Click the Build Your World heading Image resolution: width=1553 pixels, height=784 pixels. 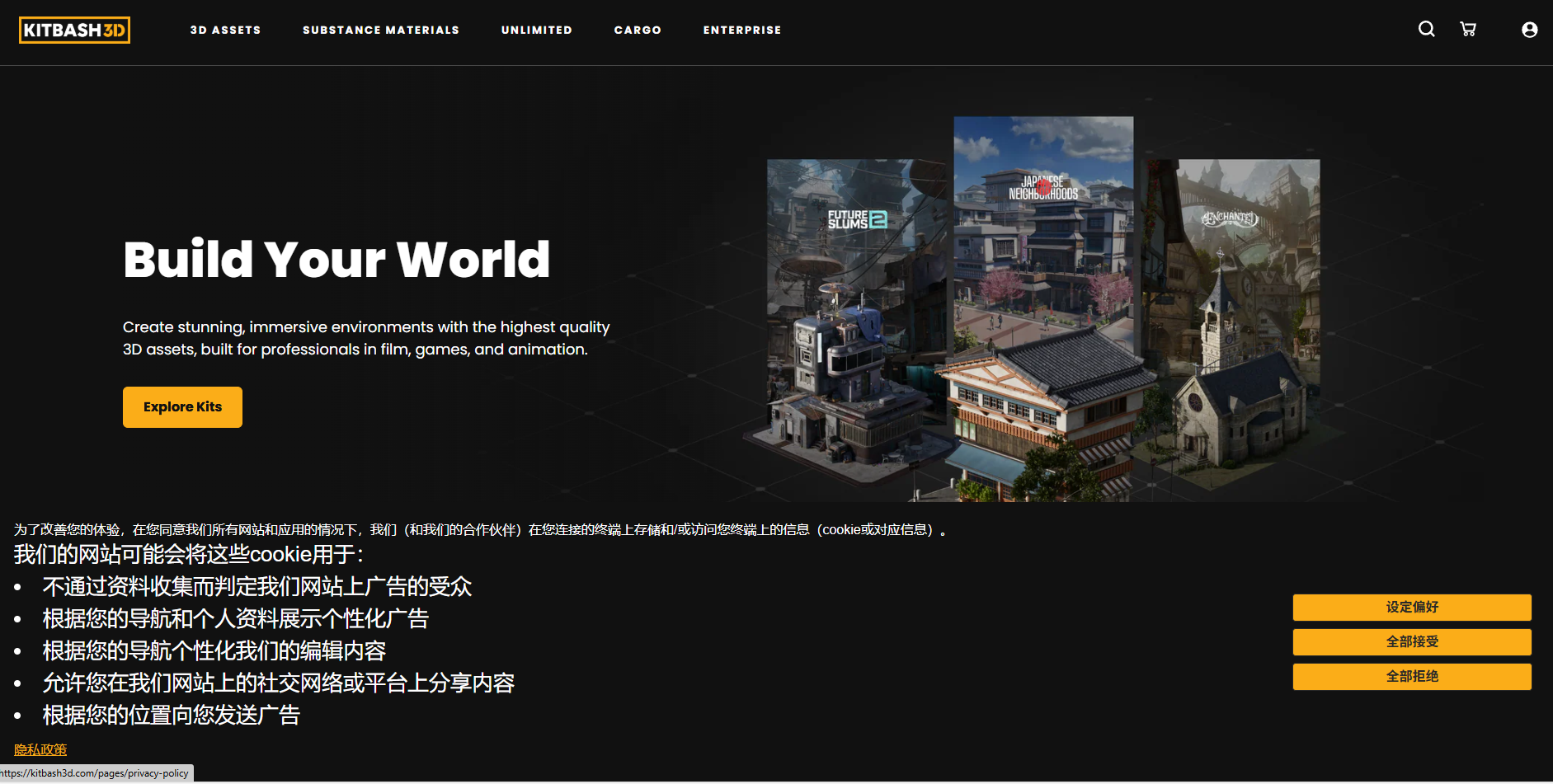[x=336, y=259]
